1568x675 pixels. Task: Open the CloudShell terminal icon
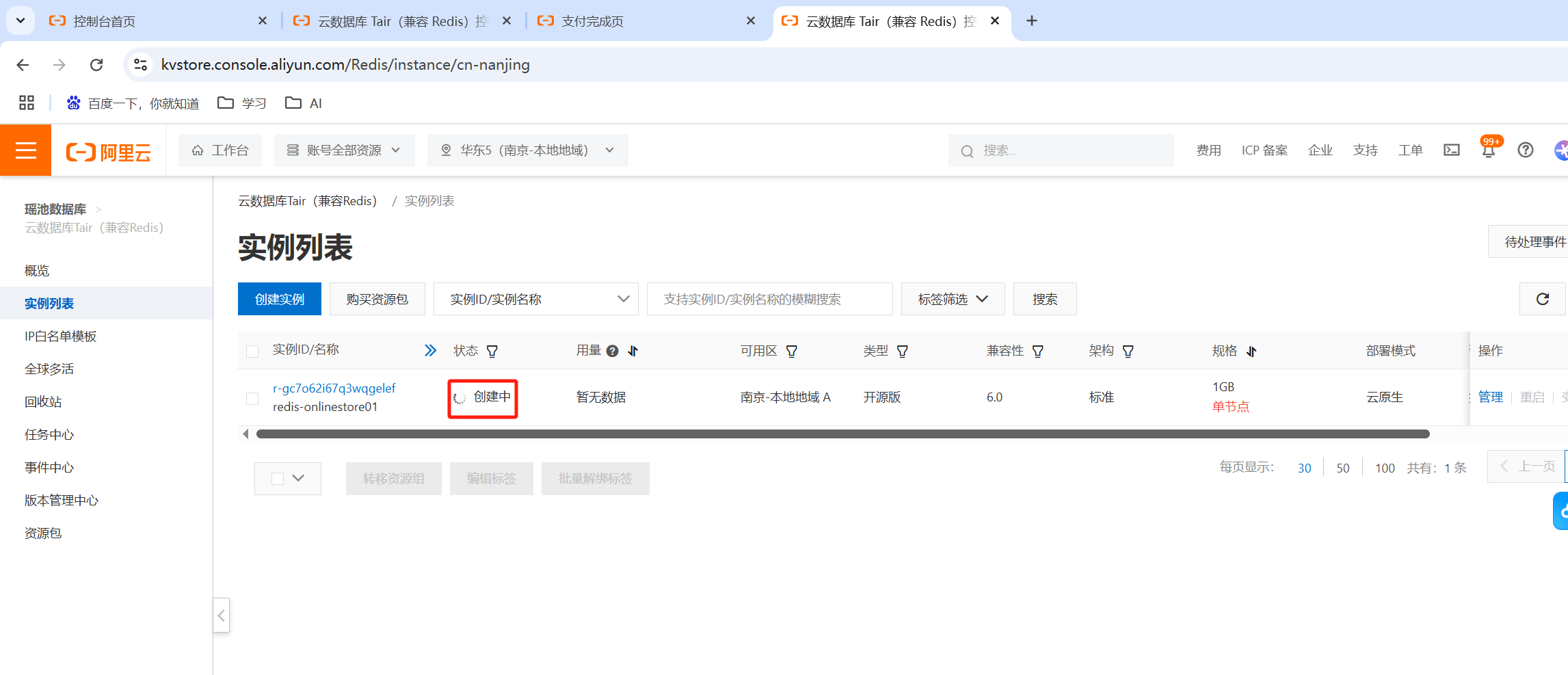(x=1451, y=150)
